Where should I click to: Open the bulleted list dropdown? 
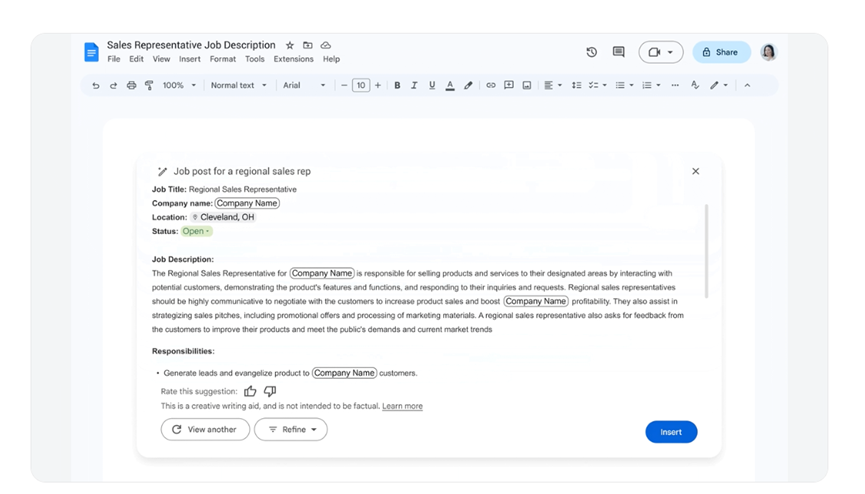pos(624,86)
